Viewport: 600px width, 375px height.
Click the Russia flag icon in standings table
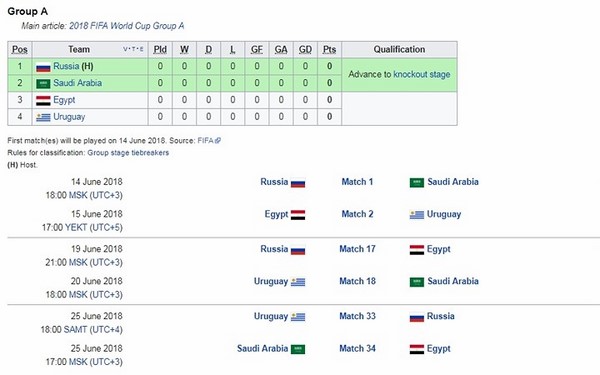tap(43, 67)
